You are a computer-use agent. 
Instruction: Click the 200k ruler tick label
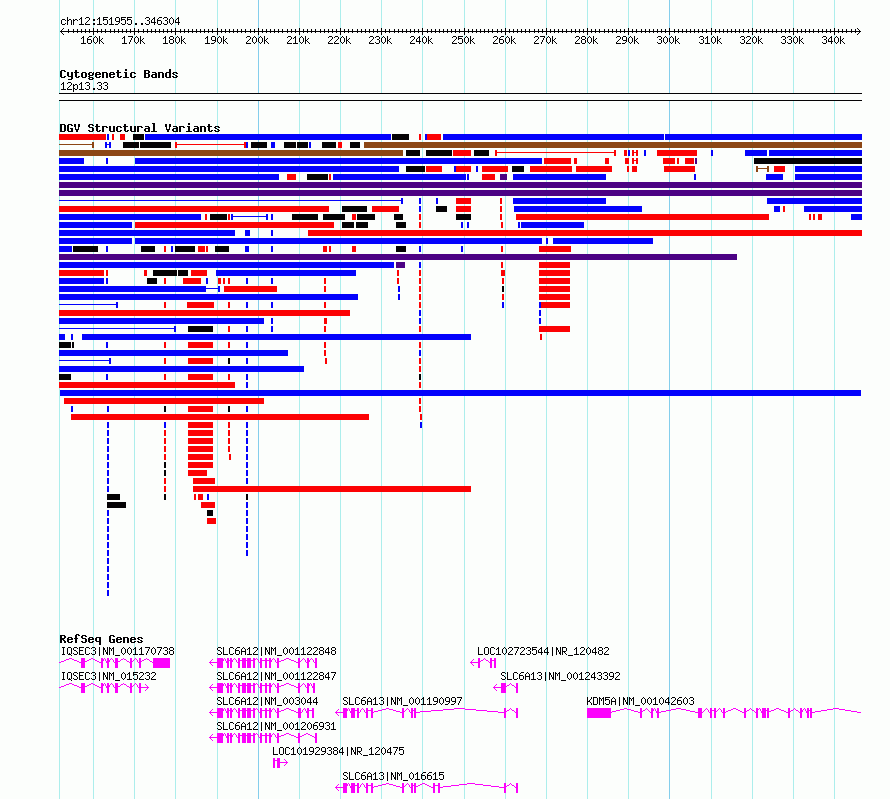(257, 40)
